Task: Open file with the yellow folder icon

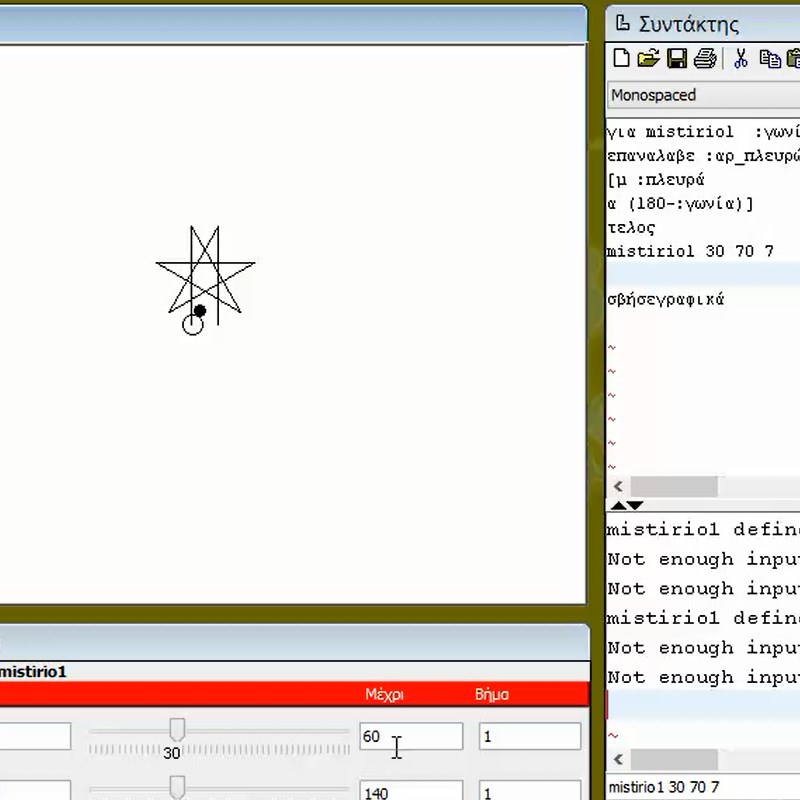Action: (x=648, y=58)
